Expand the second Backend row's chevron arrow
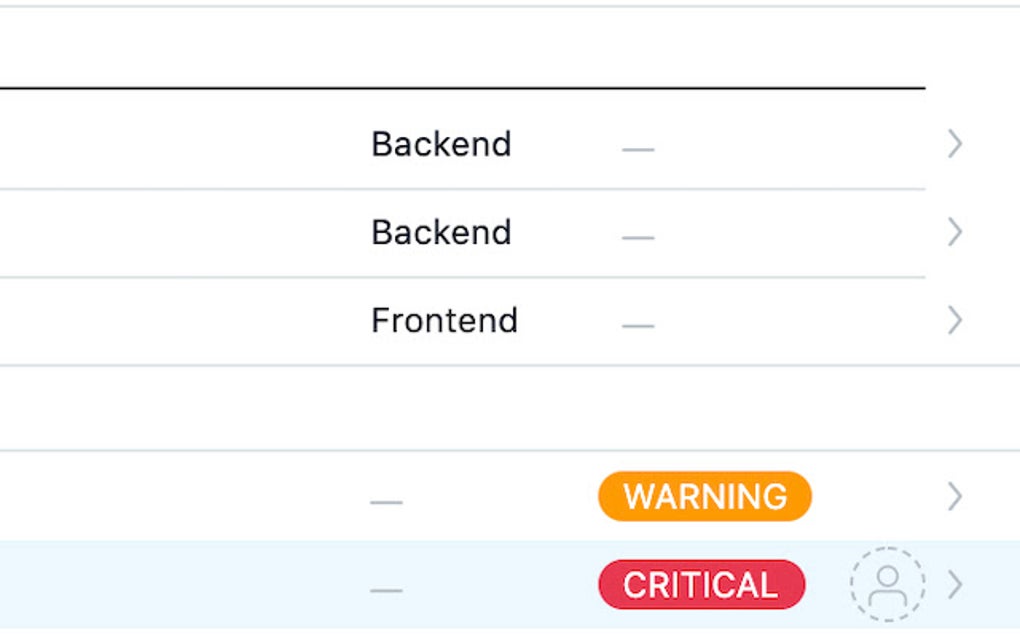 tap(955, 233)
